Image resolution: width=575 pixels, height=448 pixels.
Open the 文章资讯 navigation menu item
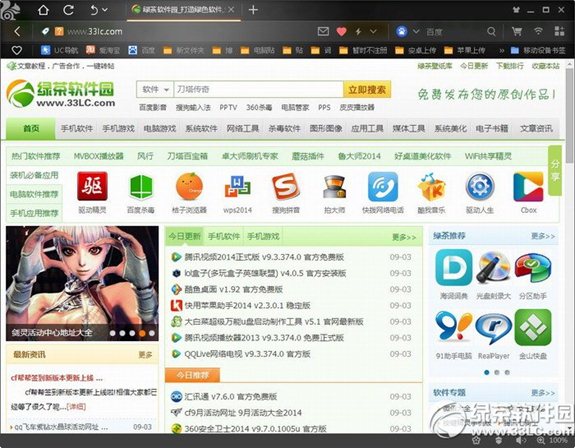click(536, 128)
